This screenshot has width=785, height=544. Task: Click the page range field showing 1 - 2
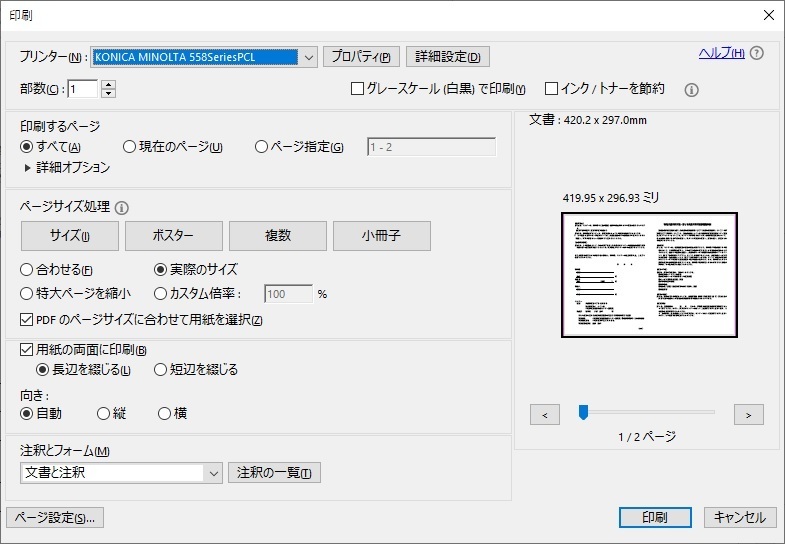432,147
